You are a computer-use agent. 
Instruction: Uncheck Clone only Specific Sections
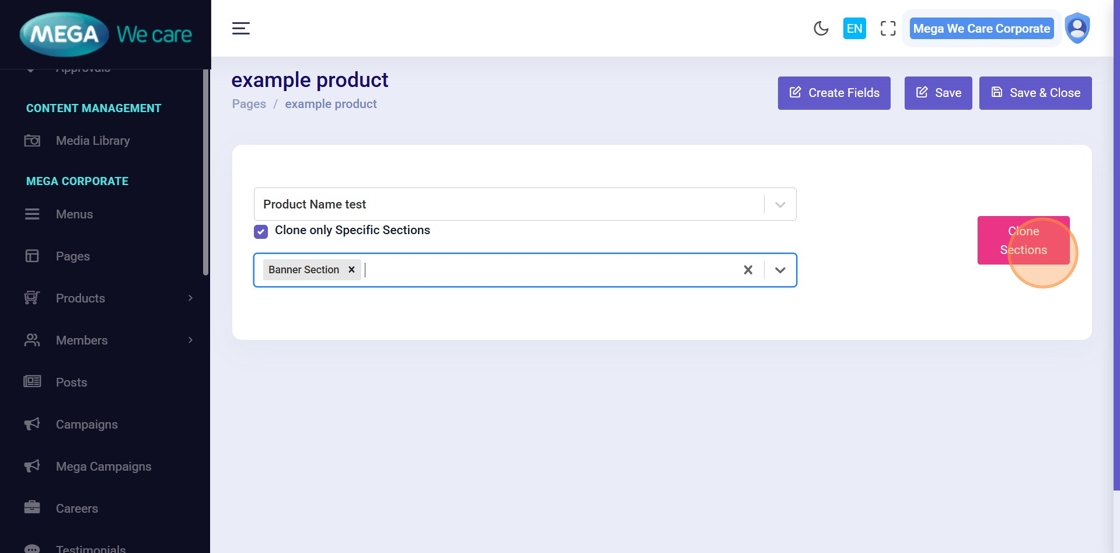261,231
